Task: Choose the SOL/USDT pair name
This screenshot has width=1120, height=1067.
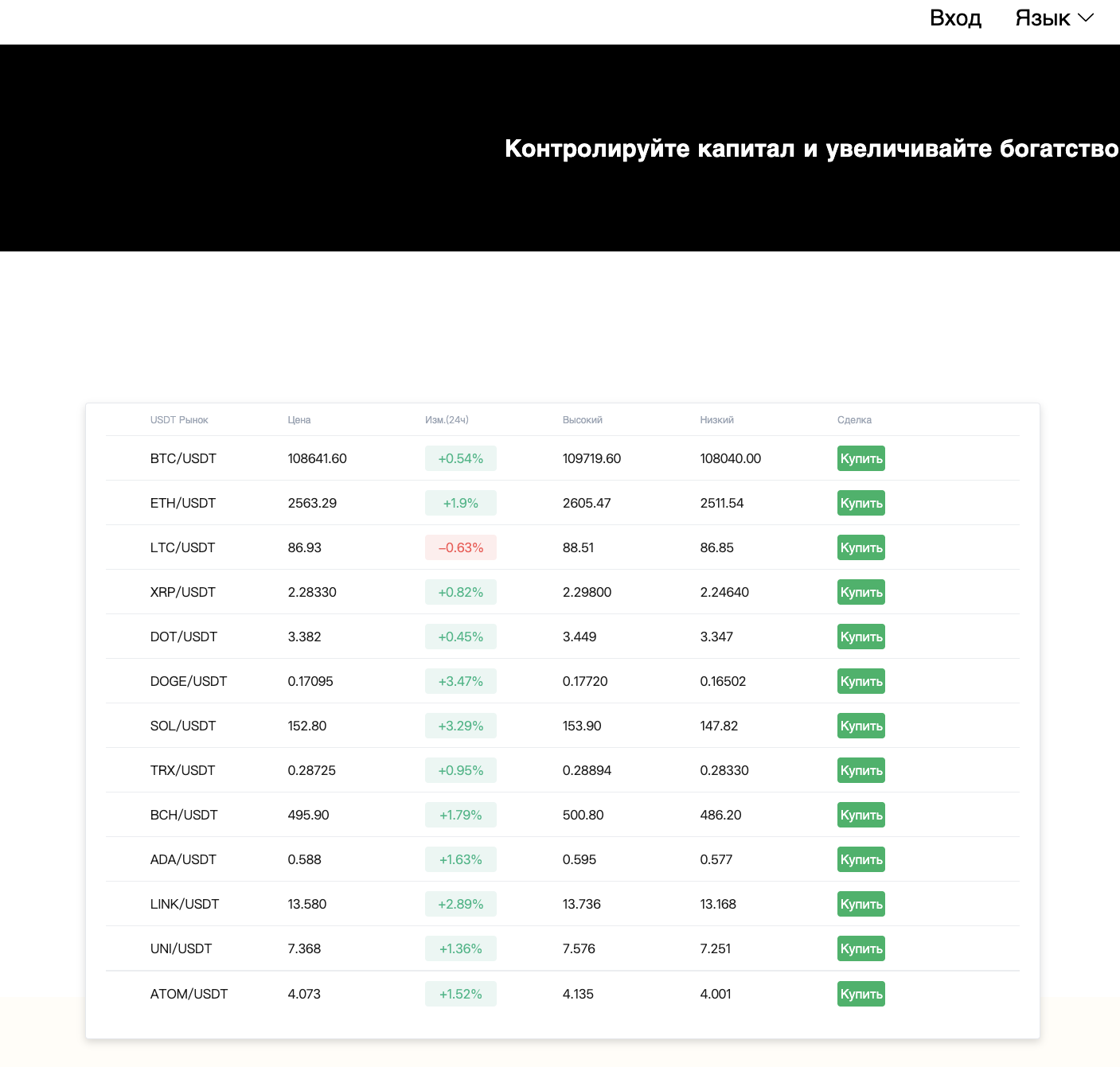Action: point(183,726)
